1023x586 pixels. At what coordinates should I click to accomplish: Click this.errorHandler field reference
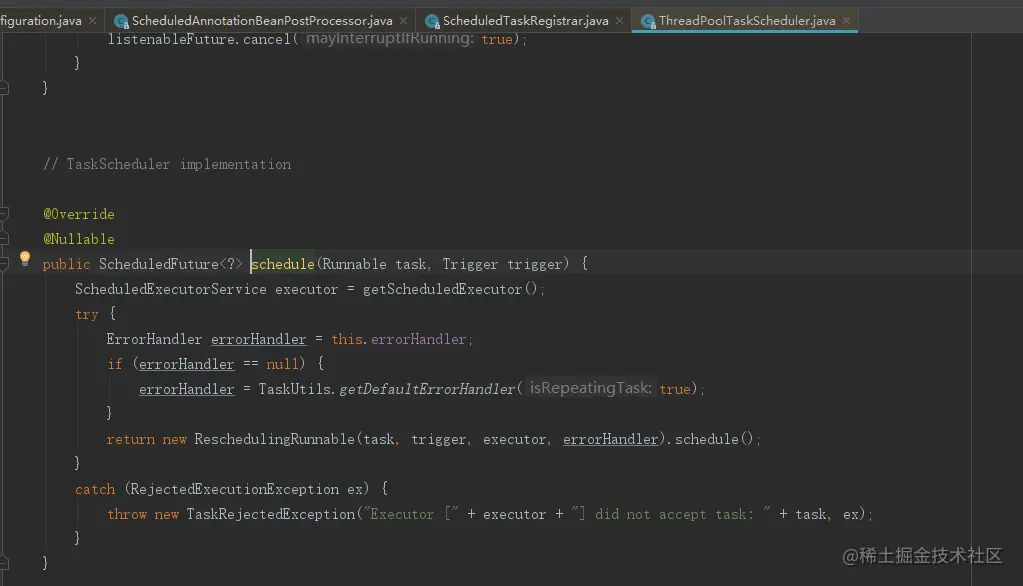tap(399, 339)
